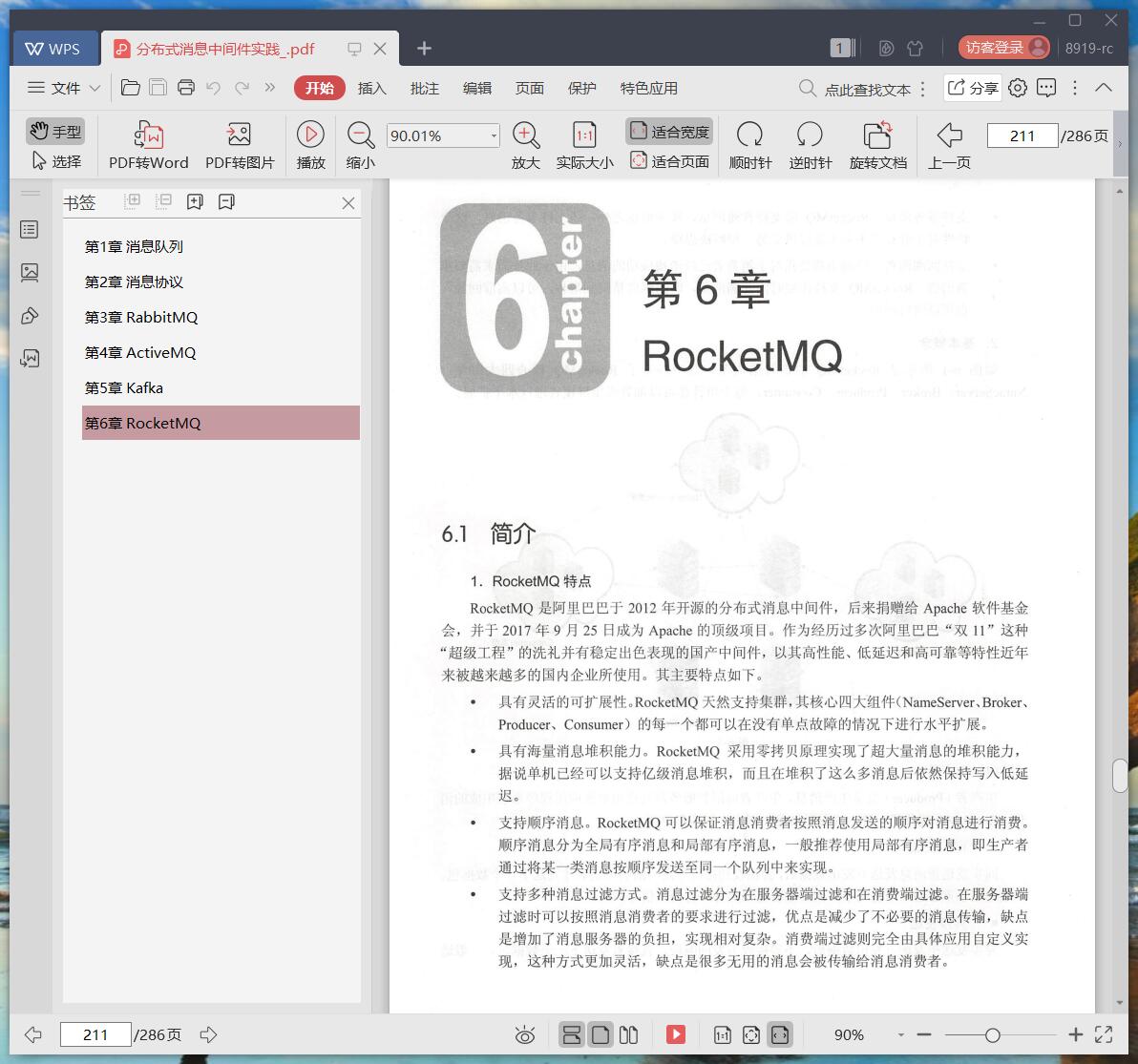Open the 文件 menu dropdown arrow
This screenshot has width=1138, height=1064.
tap(95, 89)
